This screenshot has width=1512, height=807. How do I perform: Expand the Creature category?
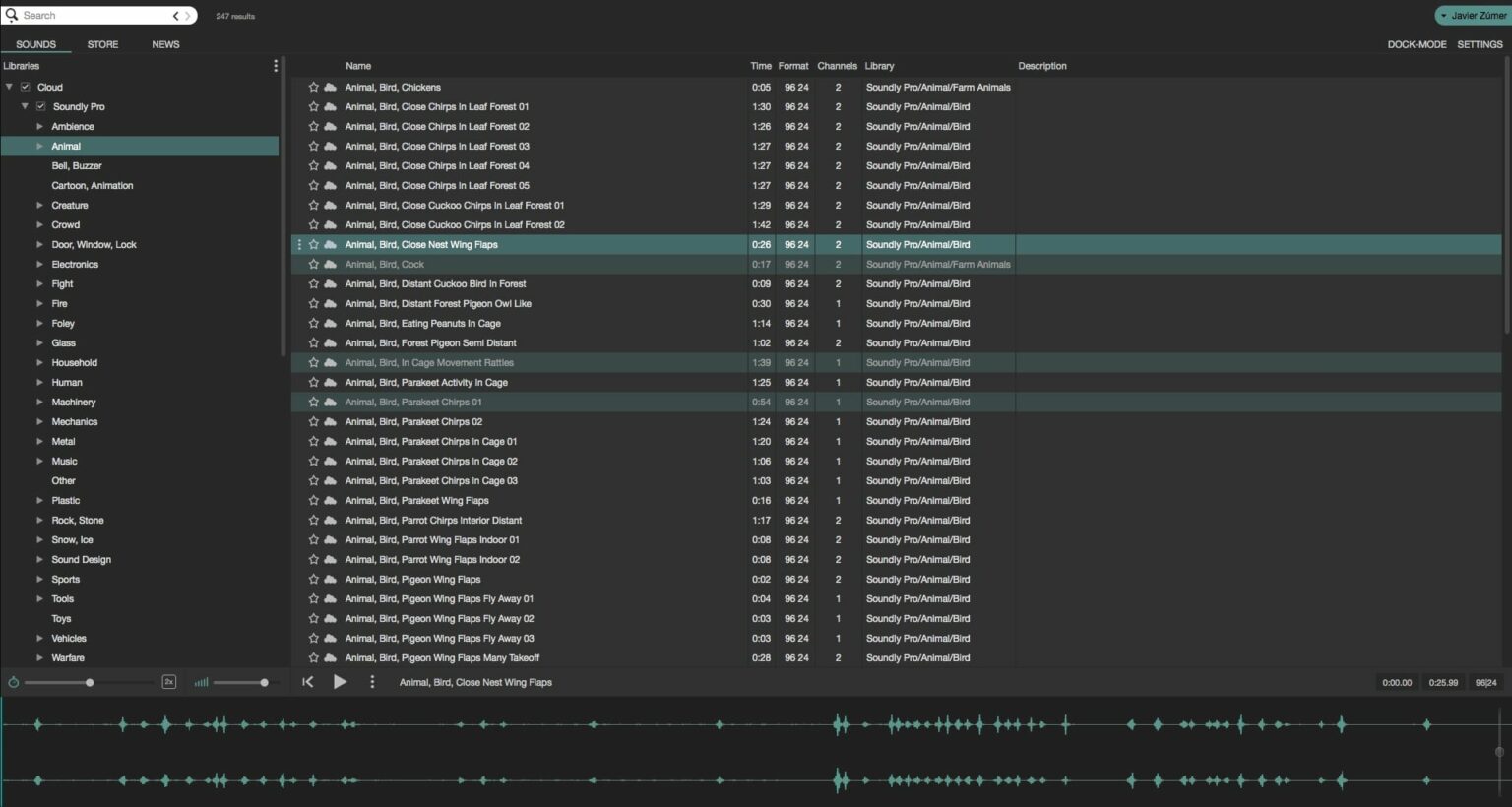pyautogui.click(x=40, y=205)
